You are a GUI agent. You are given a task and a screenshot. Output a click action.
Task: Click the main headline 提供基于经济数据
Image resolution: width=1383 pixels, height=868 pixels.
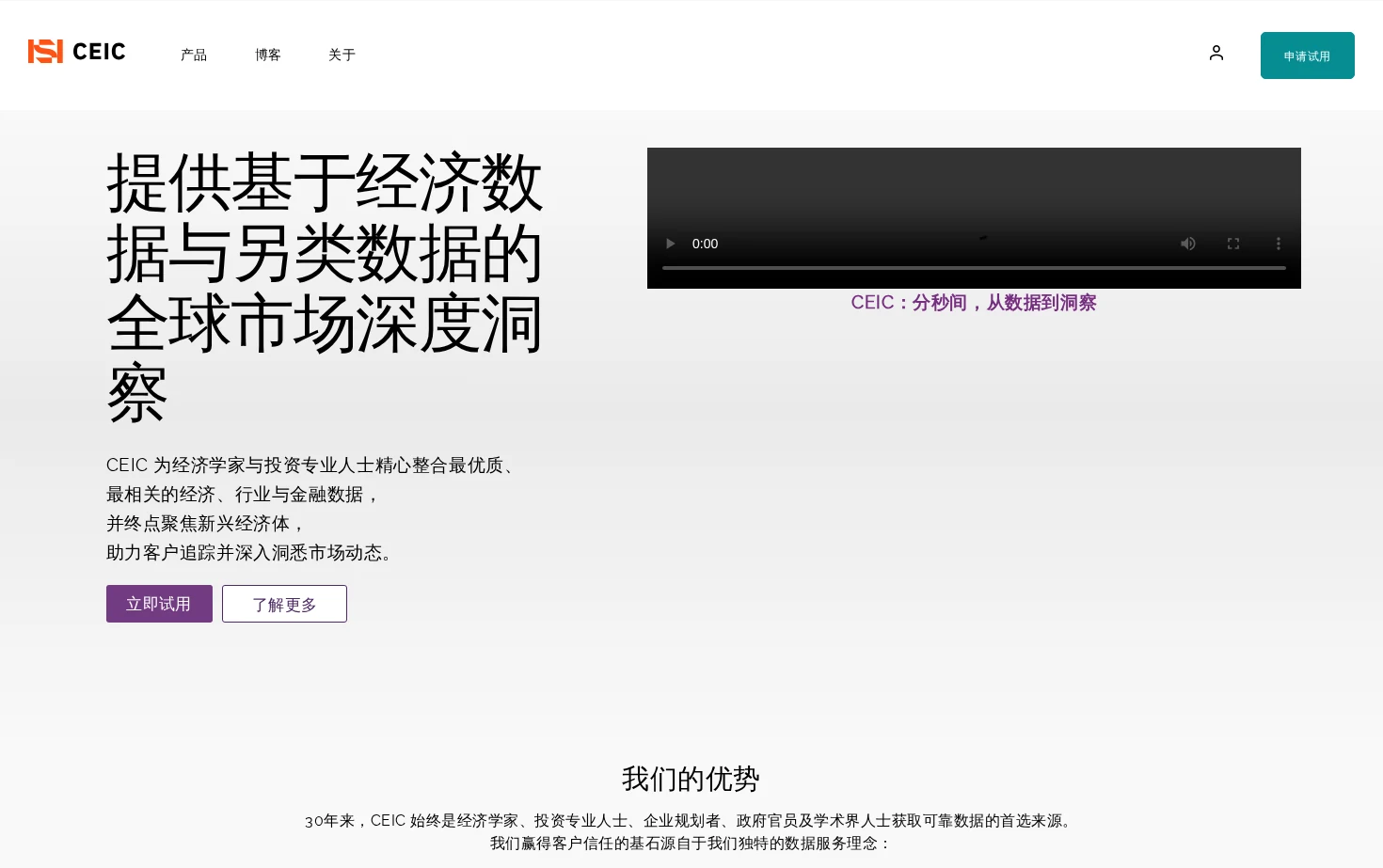325,287
